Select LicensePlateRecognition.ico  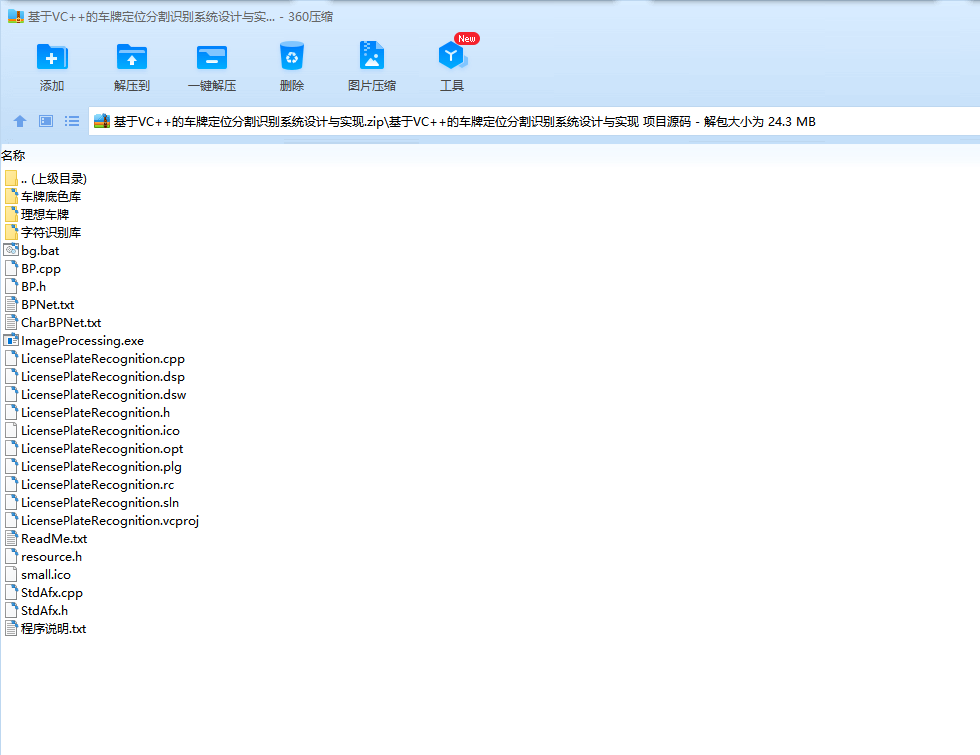tap(92, 431)
